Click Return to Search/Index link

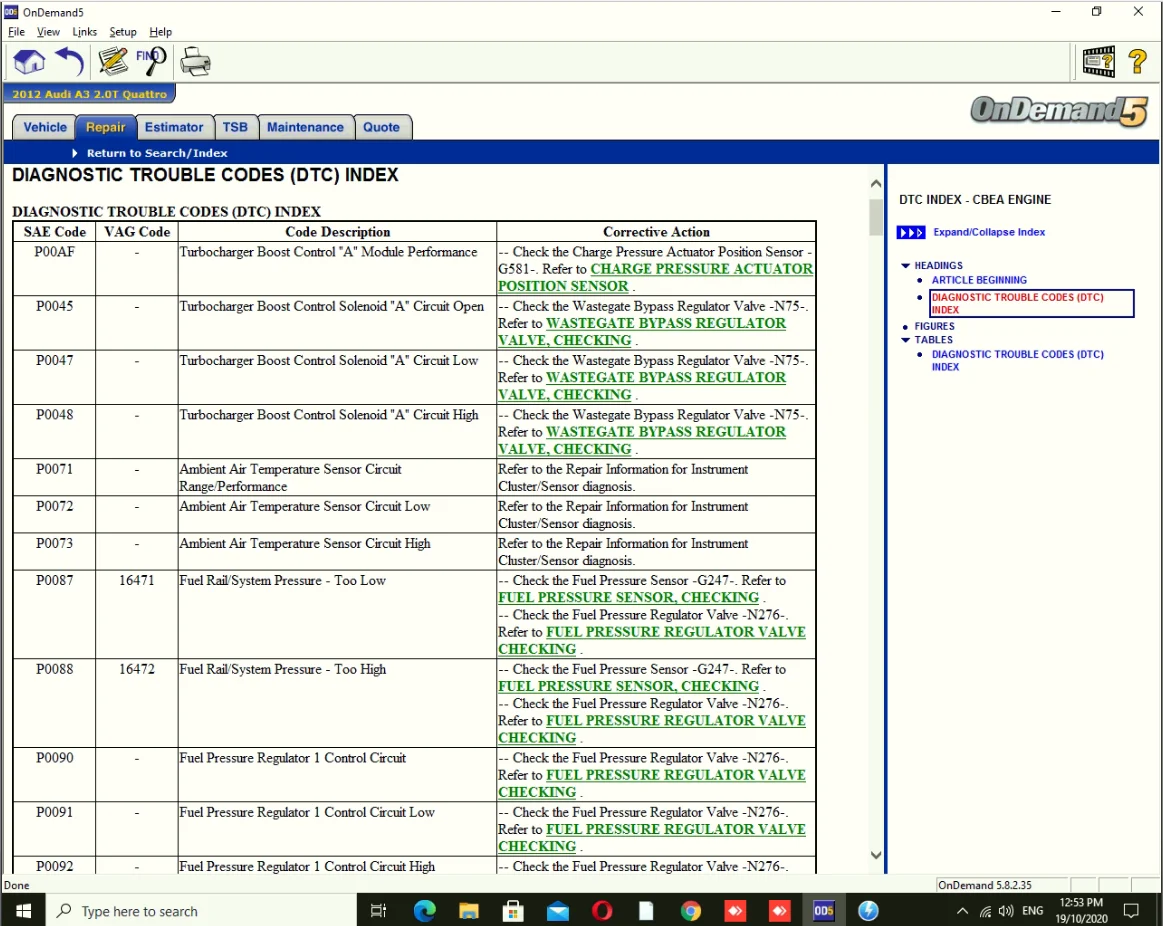157,153
